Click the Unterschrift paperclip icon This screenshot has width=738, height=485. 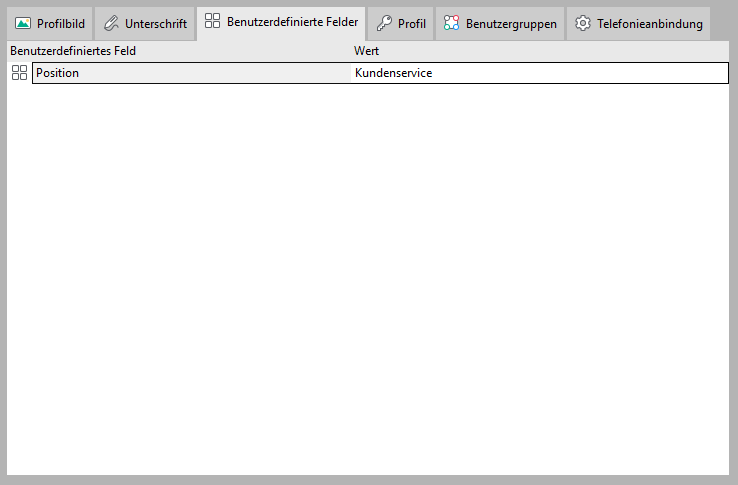pyautogui.click(x=111, y=23)
